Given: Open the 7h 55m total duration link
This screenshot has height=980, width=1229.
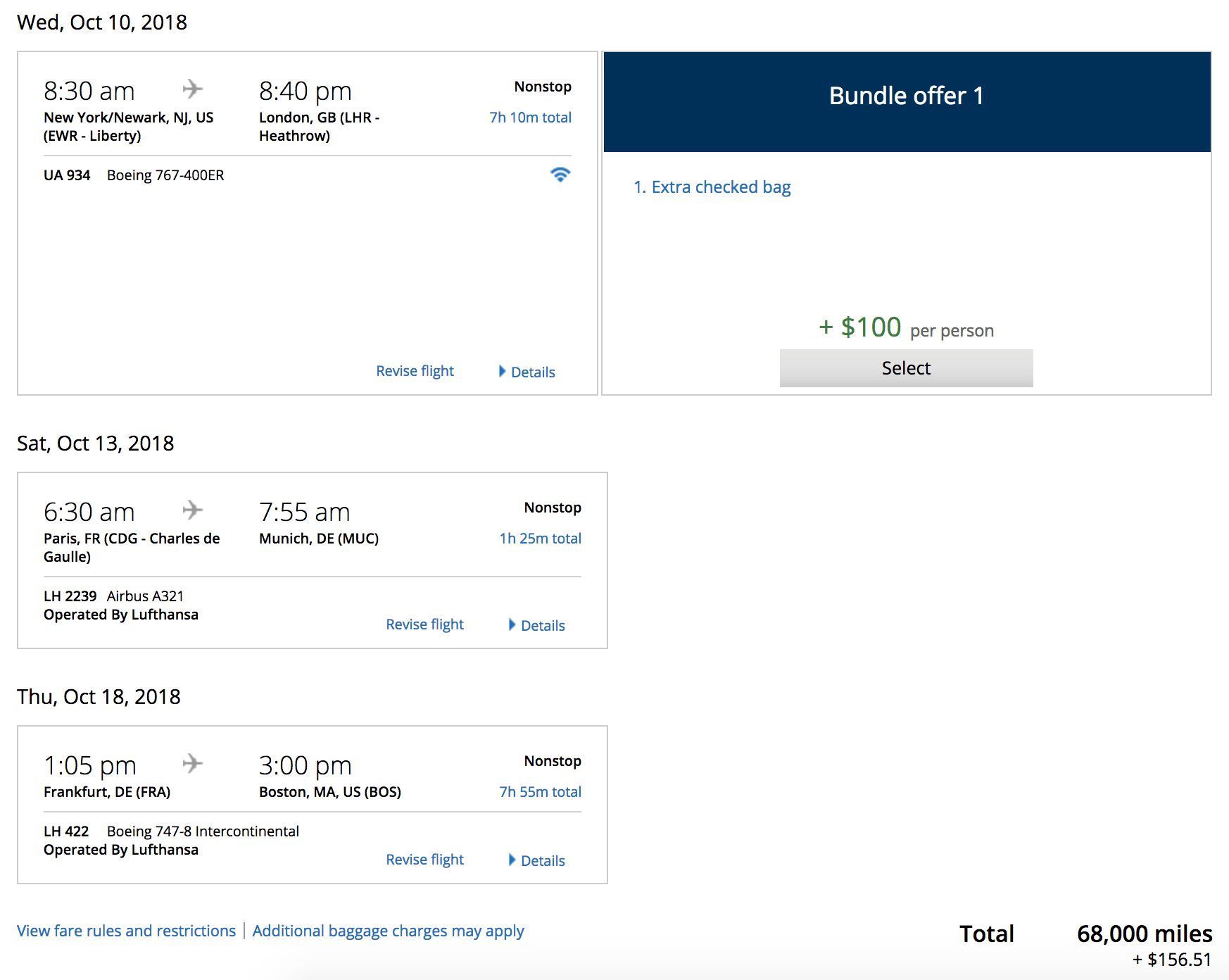Looking at the screenshot, I should pos(540,792).
